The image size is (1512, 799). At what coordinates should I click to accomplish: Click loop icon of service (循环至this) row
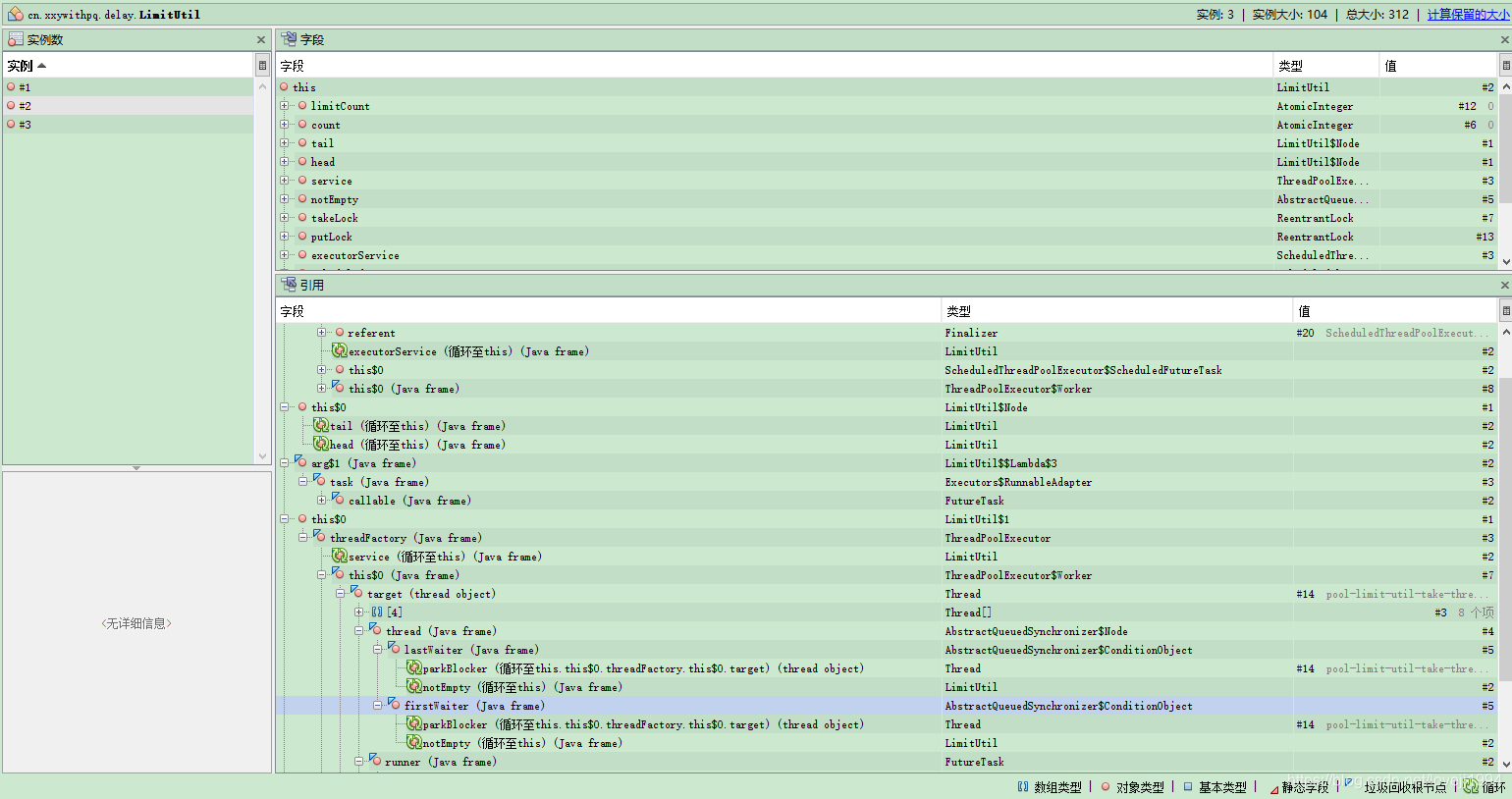pyautogui.click(x=340, y=557)
